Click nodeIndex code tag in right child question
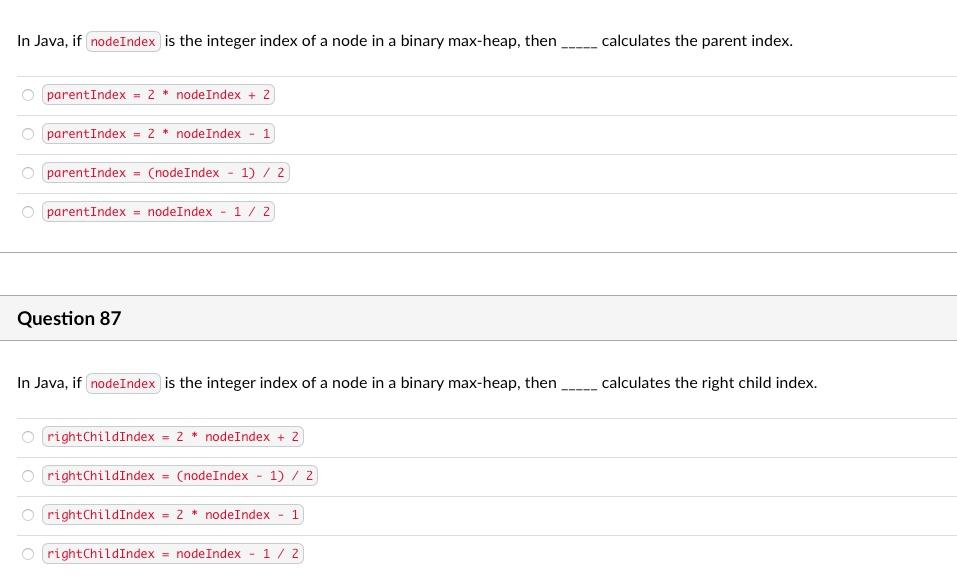Screen dimensions: 957x582 (x=123, y=384)
